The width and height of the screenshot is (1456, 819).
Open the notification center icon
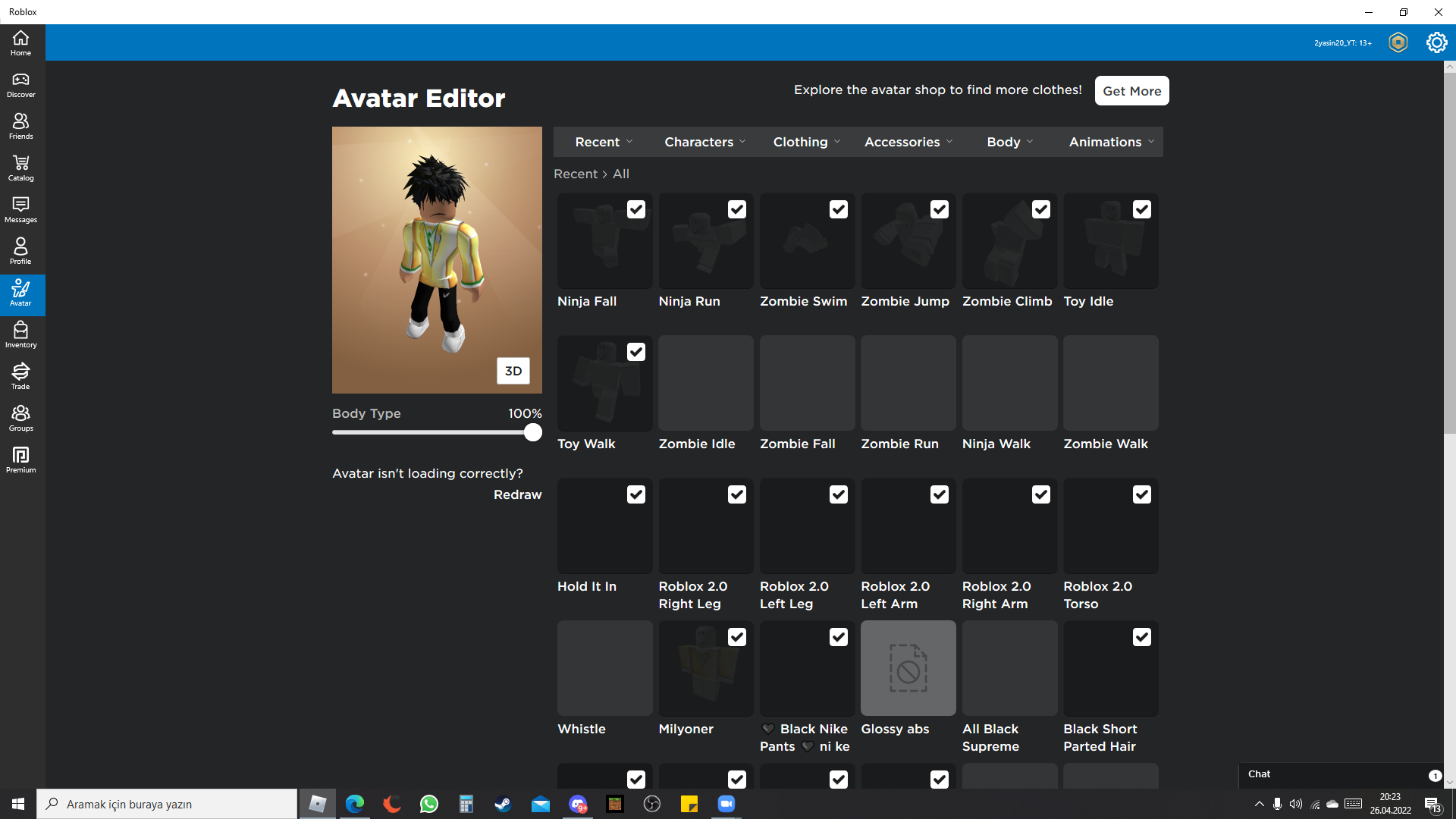1432,805
